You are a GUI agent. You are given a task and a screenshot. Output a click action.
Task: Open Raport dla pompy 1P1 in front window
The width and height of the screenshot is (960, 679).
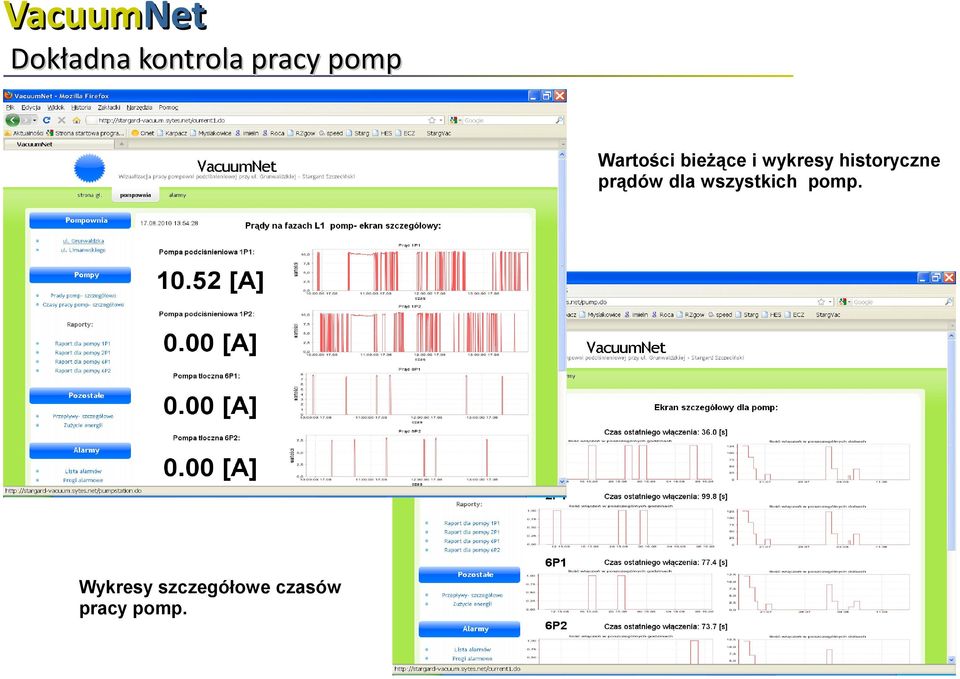point(83,343)
